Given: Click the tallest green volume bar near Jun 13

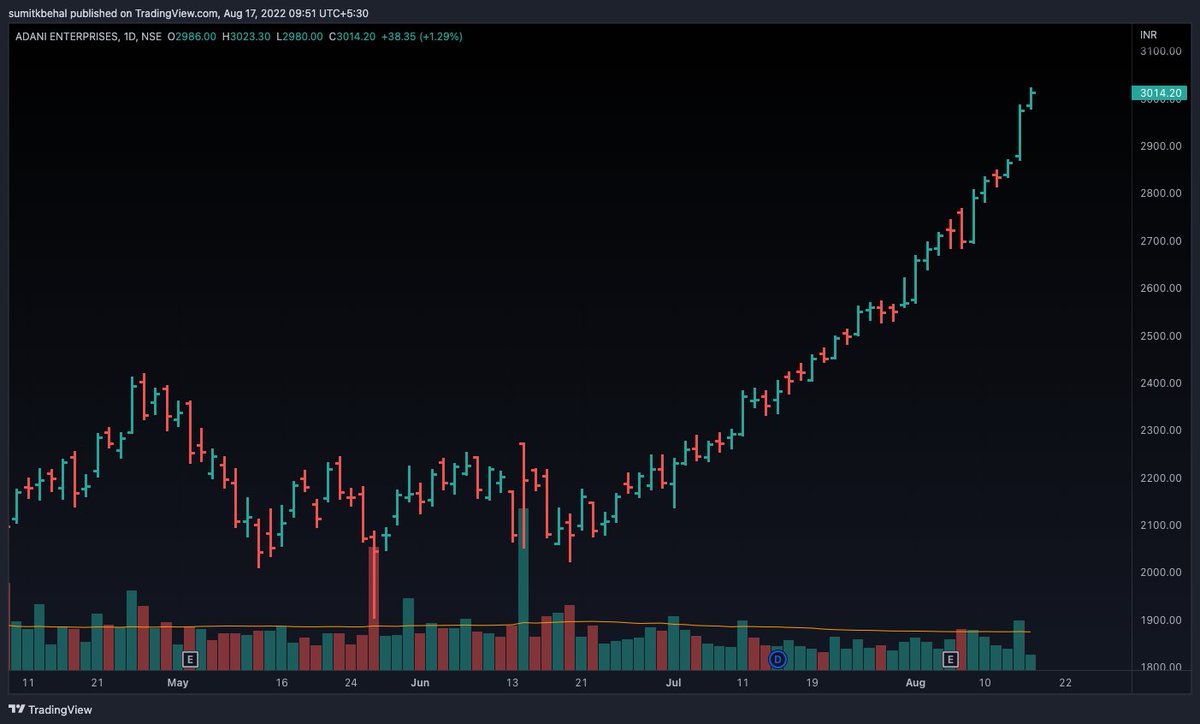Looking at the screenshot, I should 523,589.
